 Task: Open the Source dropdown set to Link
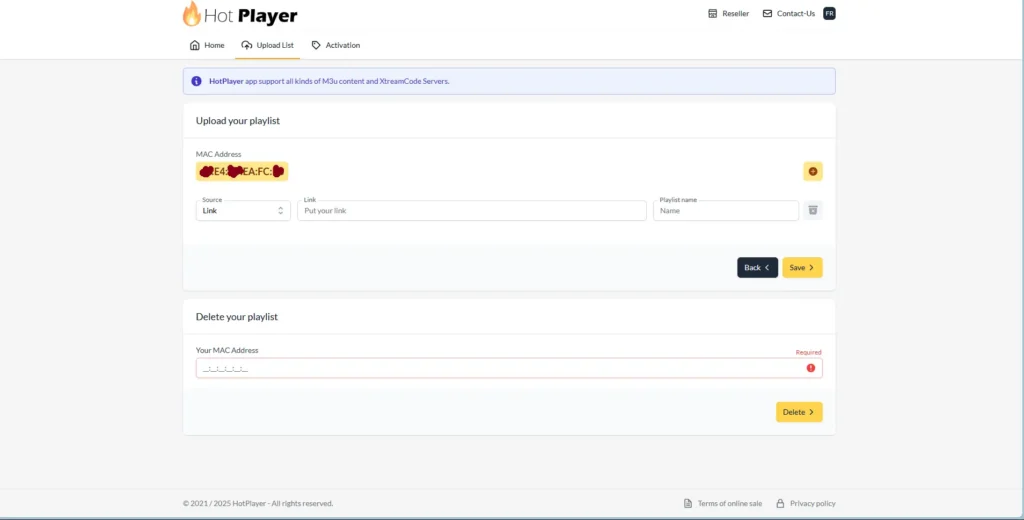coord(243,210)
